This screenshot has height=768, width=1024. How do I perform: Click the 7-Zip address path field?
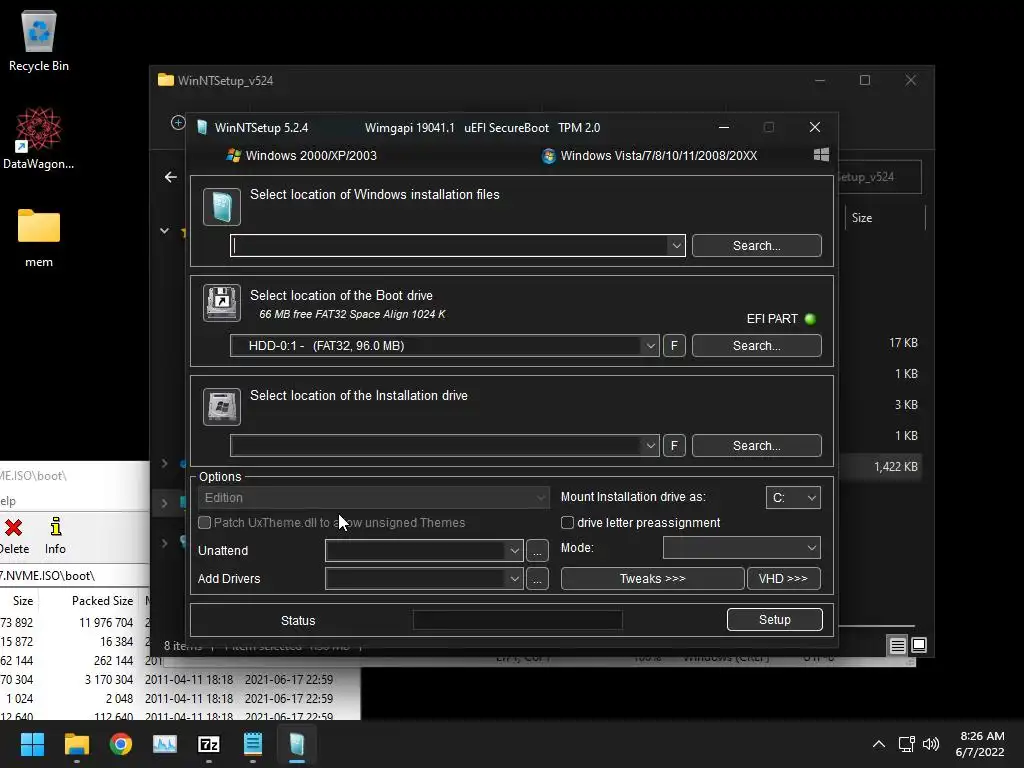tap(74, 575)
